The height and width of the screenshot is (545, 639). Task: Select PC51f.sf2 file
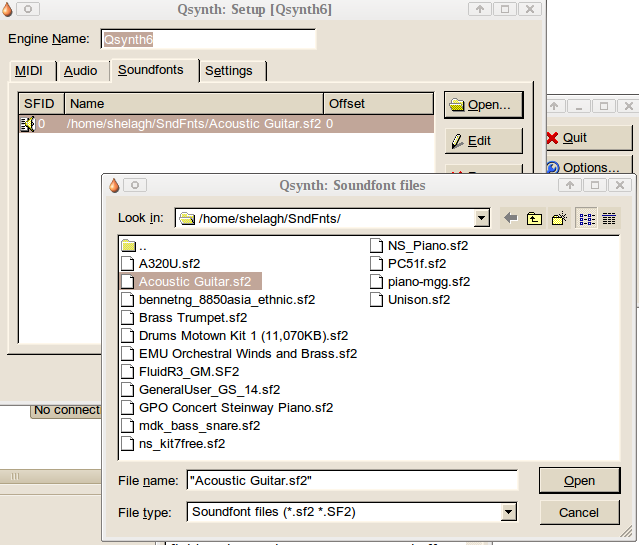(x=417, y=264)
